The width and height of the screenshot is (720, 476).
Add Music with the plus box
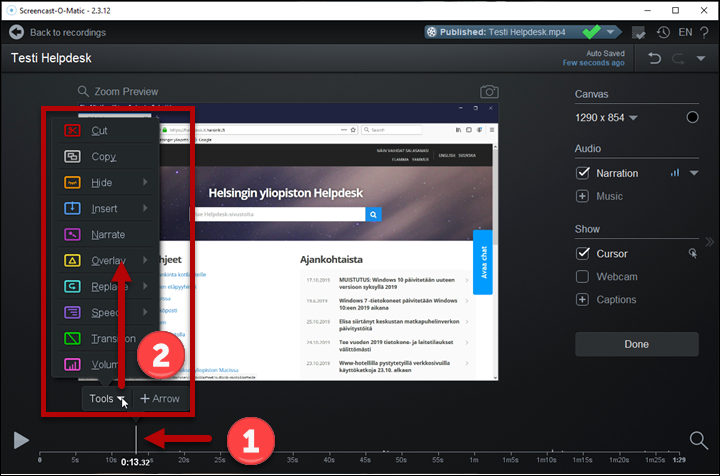(582, 196)
